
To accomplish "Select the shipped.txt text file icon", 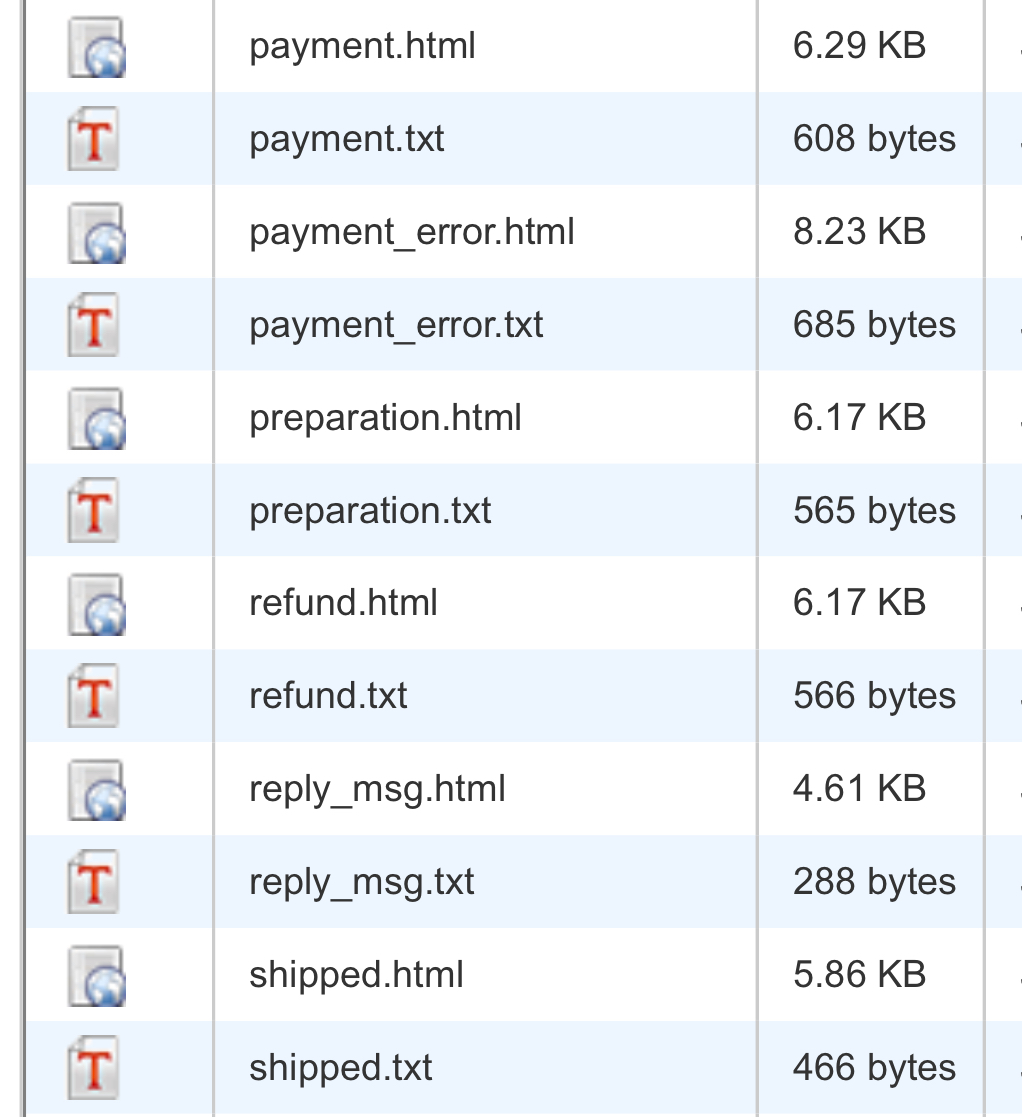I will 94,1068.
